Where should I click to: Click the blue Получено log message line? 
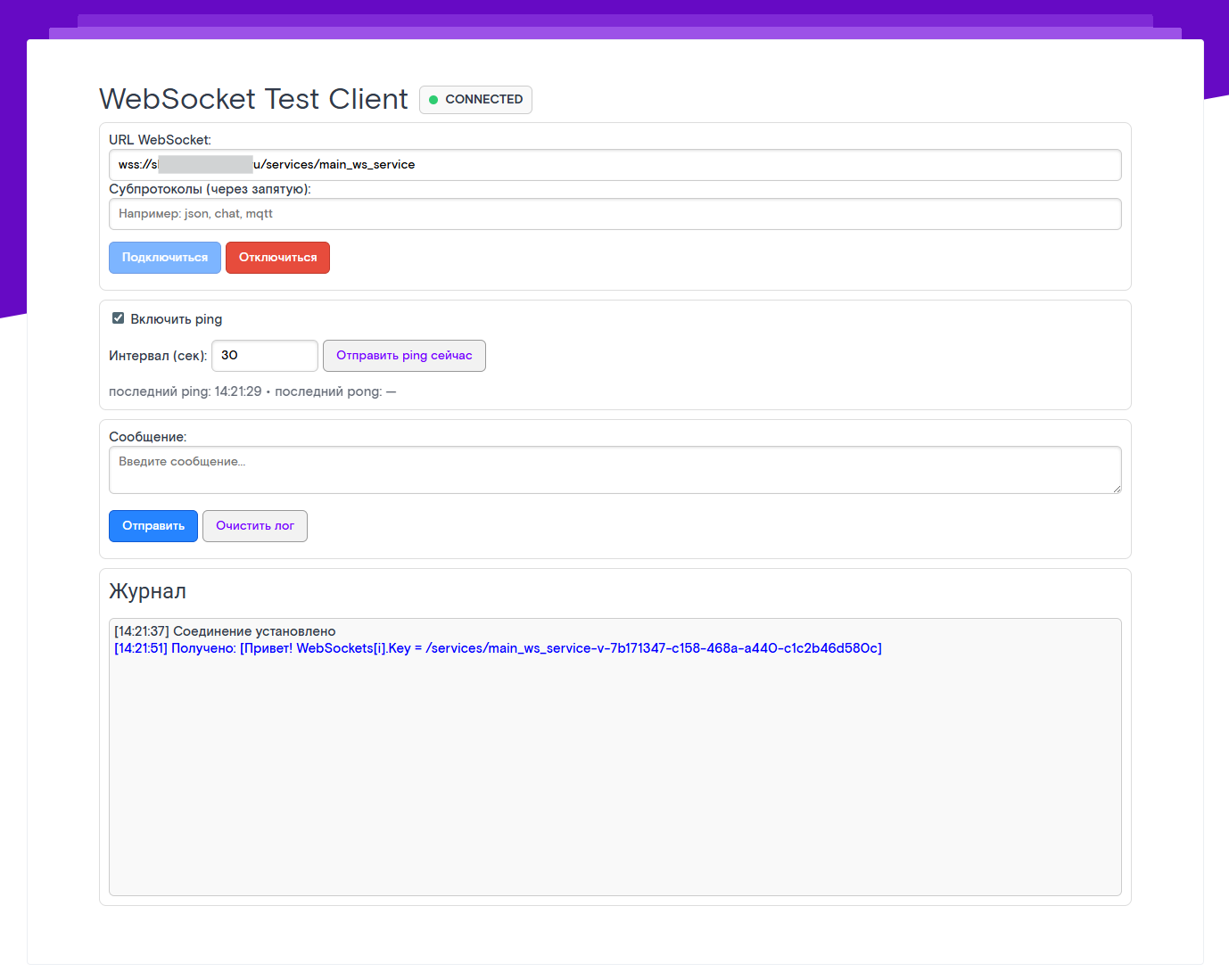click(498, 648)
